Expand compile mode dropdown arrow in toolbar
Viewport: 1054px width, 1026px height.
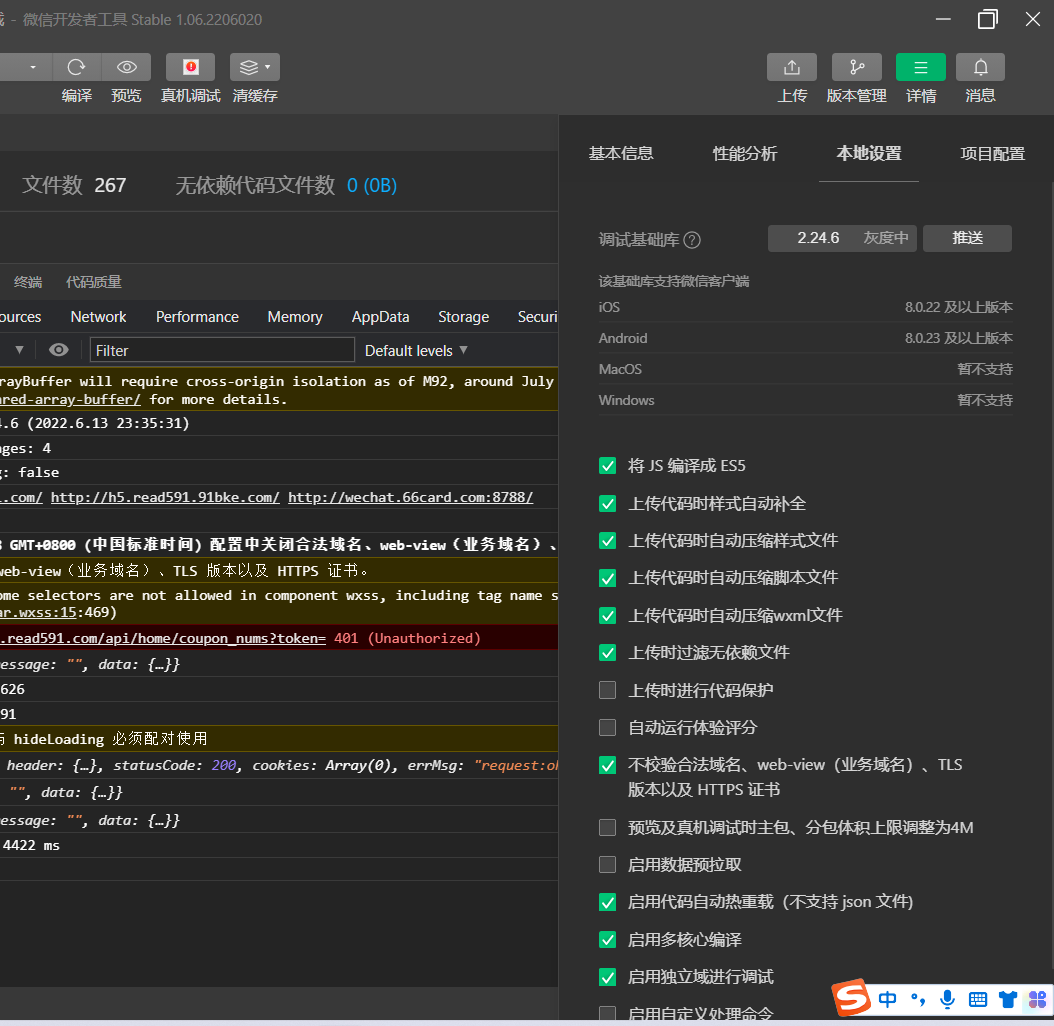(x=32, y=67)
